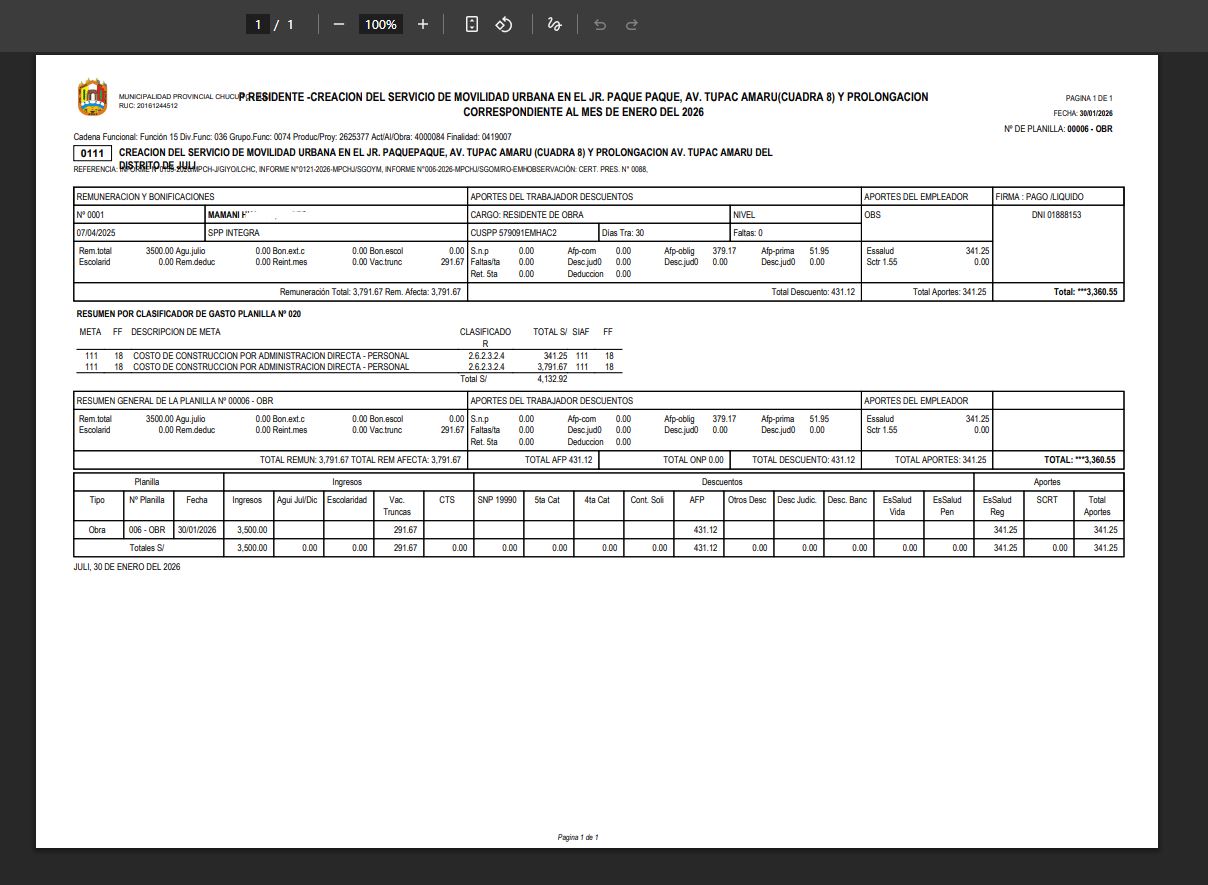Click the 100% zoom level field
Image resolution: width=1208 pixels, height=885 pixels.
381,24
